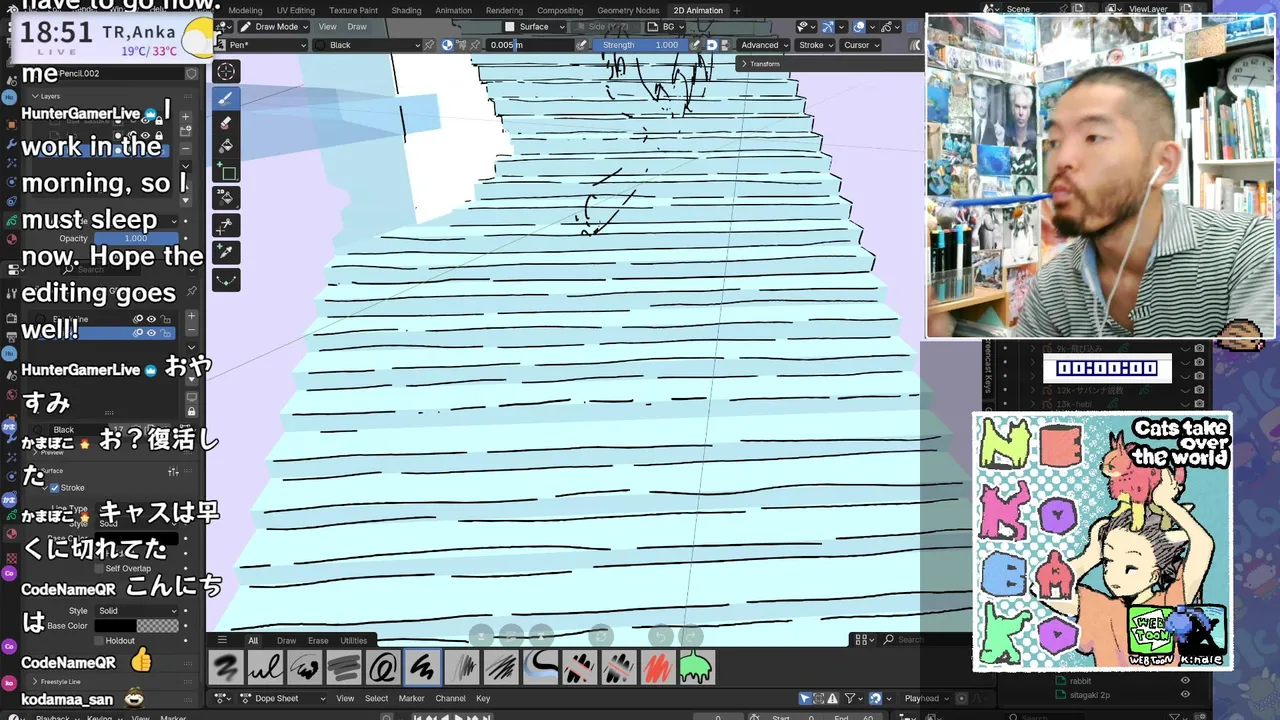The width and height of the screenshot is (1280, 720).
Task: Open the Playhead dropdown
Action: [x=926, y=698]
